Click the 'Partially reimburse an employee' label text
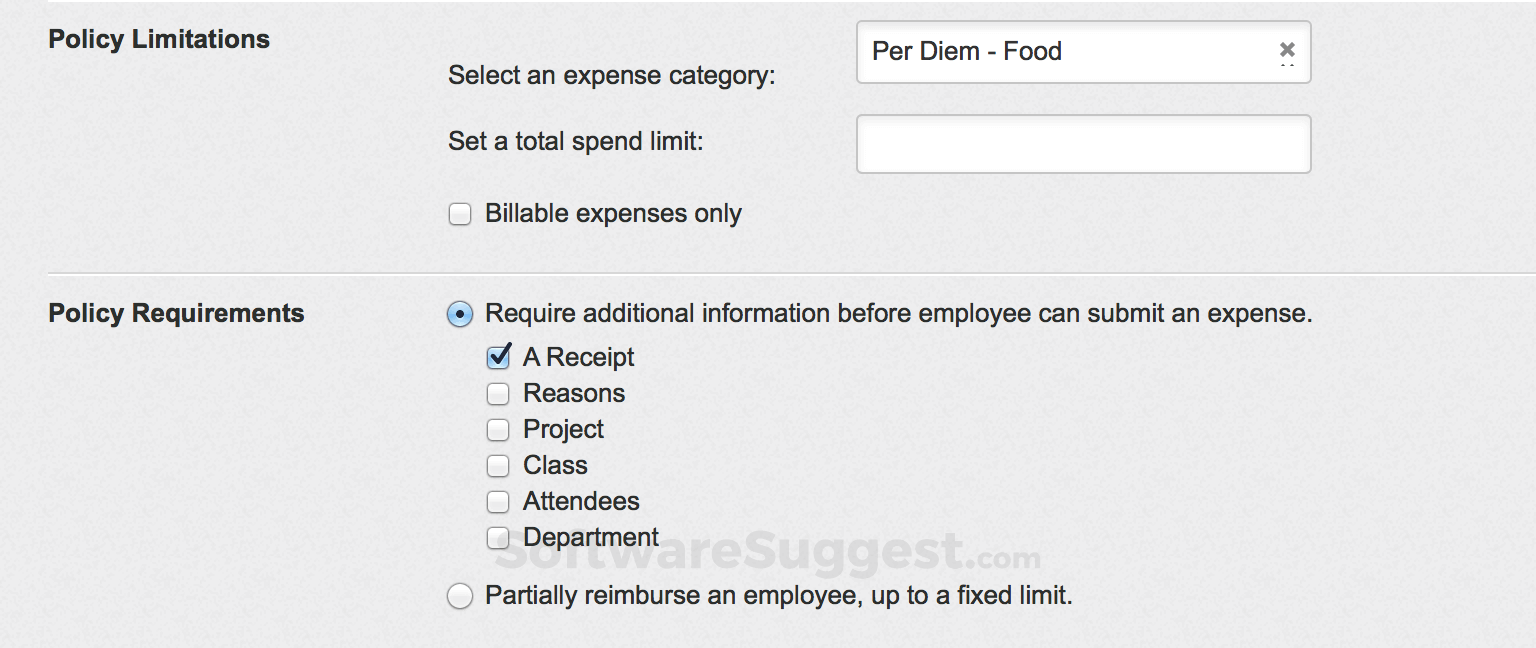Viewport: 1536px width, 648px height. tap(778, 596)
